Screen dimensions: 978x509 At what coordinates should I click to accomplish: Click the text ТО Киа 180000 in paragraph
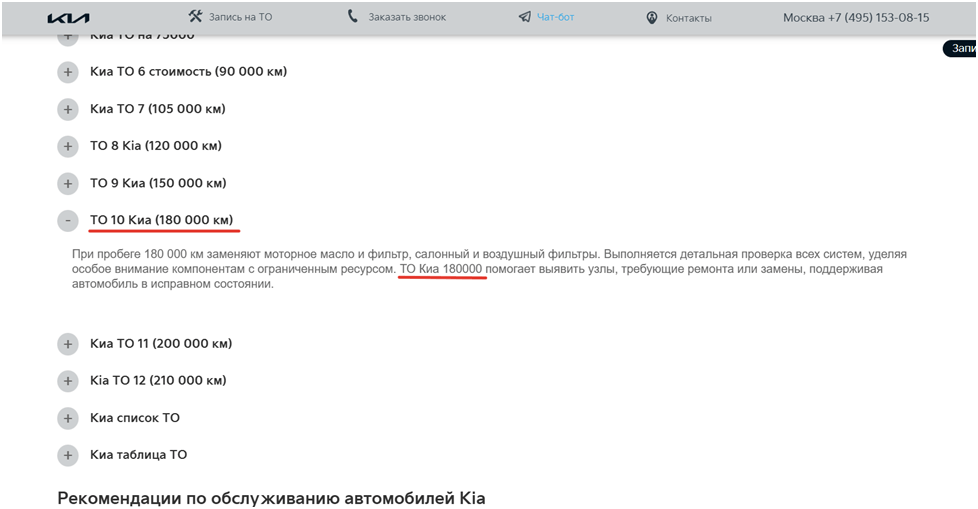pos(441,269)
